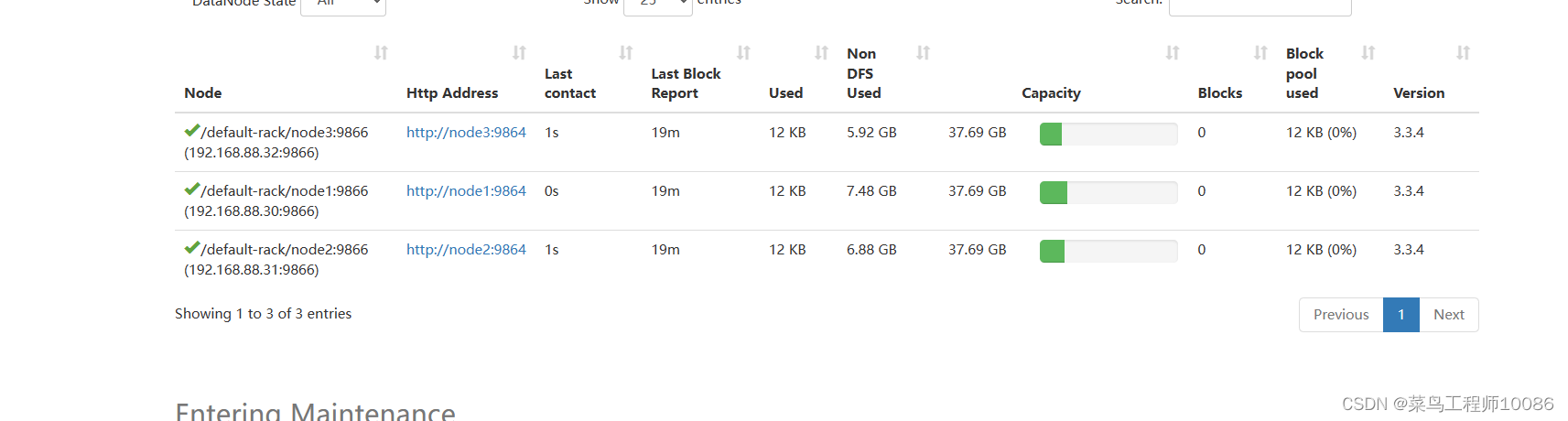Sort by Version column

(1463, 53)
